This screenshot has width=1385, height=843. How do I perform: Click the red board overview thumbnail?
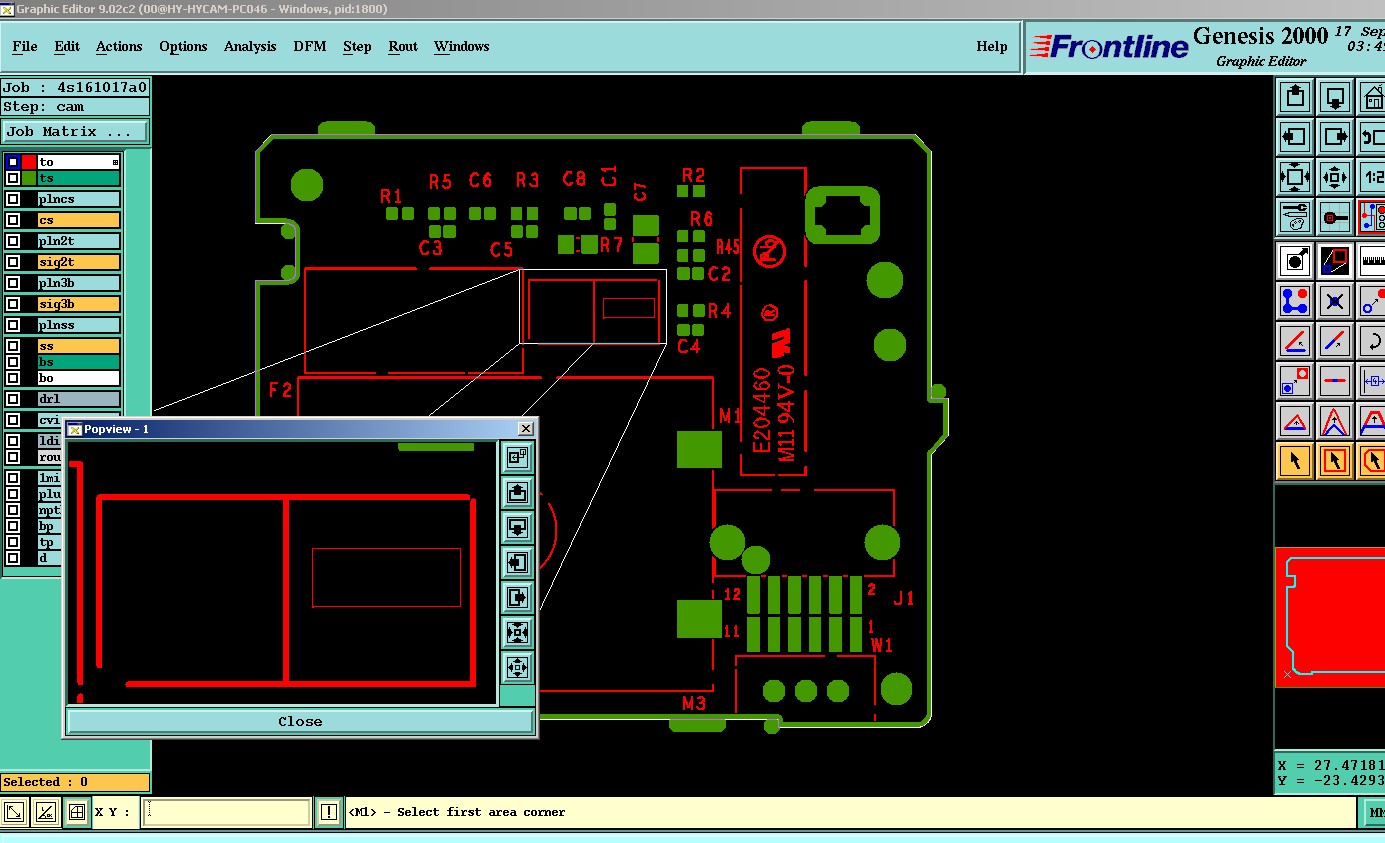tap(1330, 617)
